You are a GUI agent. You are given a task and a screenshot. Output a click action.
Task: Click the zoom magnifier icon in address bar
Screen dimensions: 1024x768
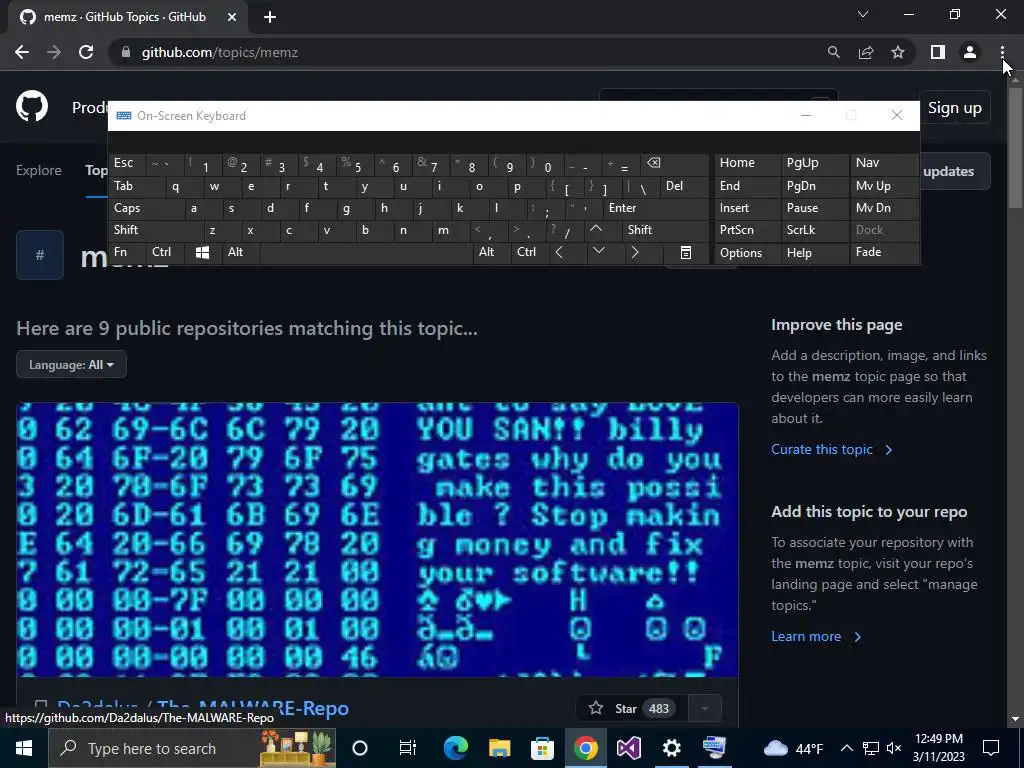pos(833,52)
